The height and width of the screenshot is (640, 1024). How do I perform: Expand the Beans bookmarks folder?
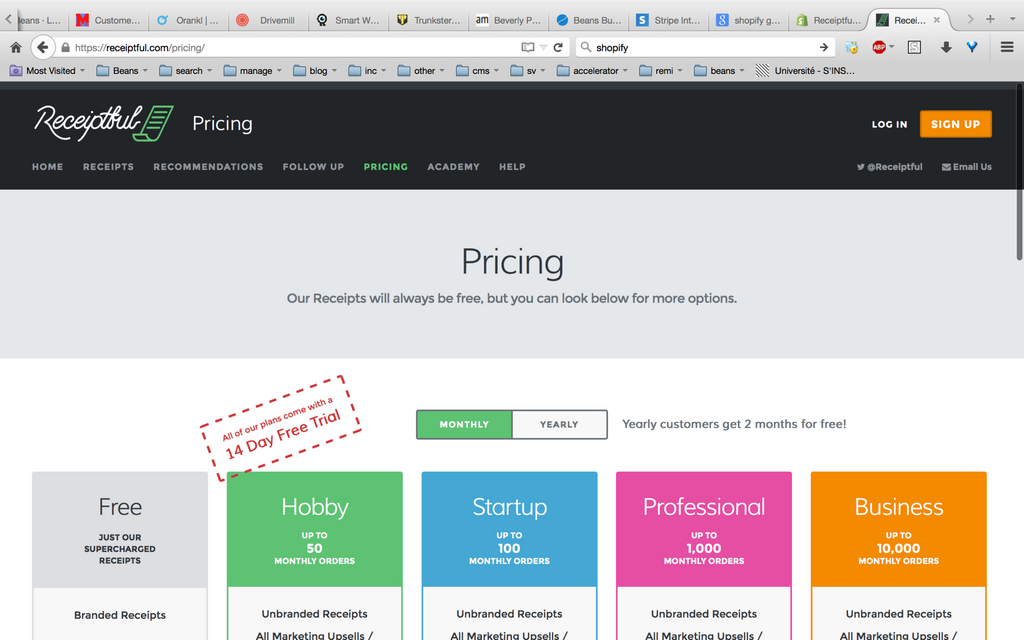[122, 71]
